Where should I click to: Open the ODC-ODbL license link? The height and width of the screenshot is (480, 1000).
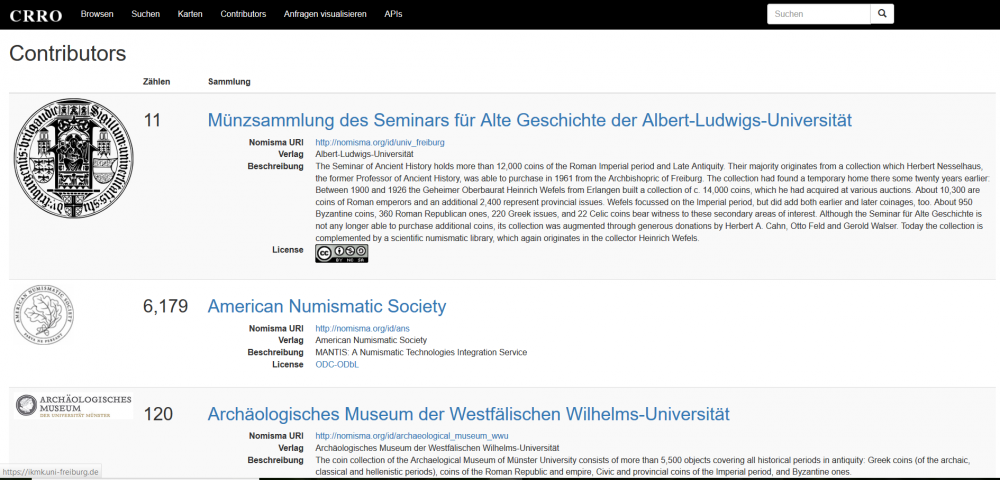(x=337, y=364)
